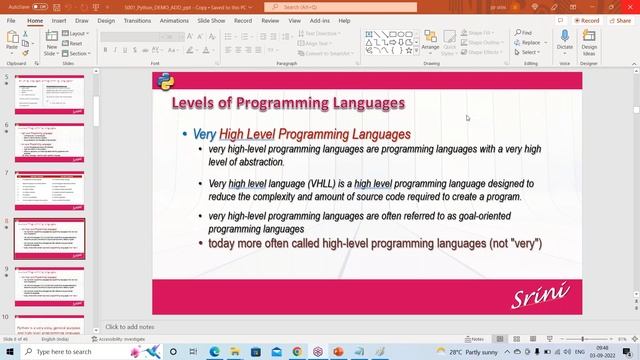Open the File menu
This screenshot has height=360, width=640.
coord(11,21)
